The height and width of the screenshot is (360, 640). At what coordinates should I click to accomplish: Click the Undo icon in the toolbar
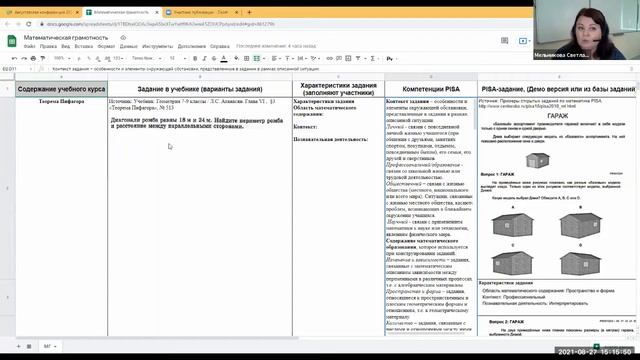click(14, 59)
